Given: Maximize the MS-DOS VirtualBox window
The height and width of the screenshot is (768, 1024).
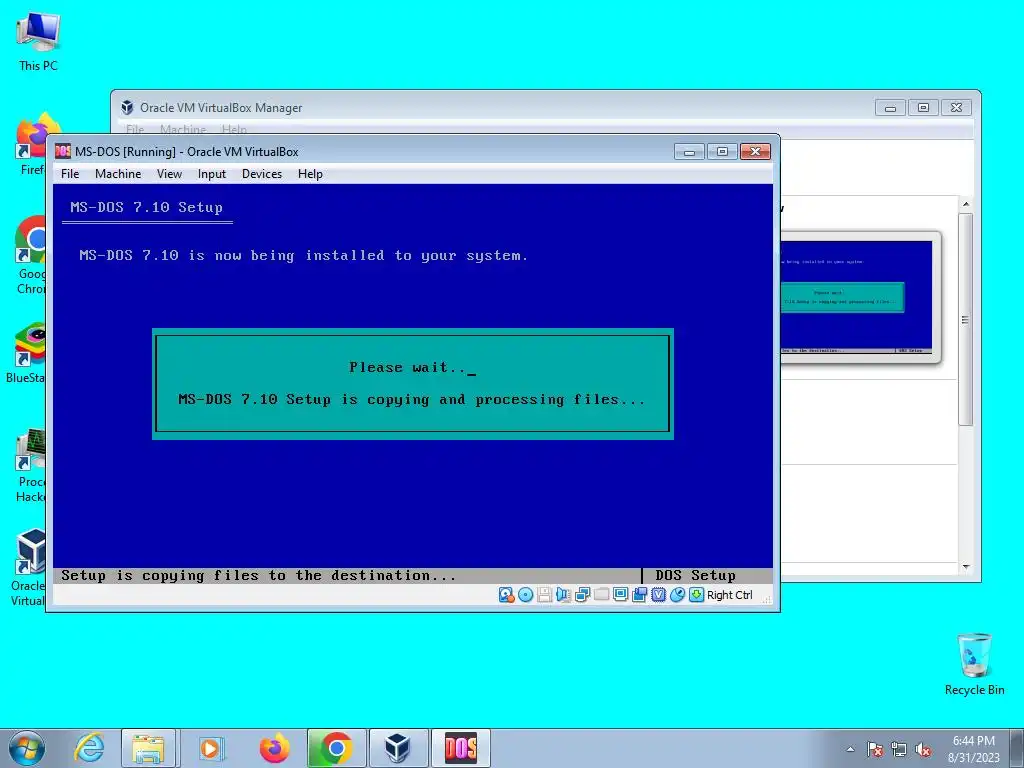Looking at the screenshot, I should coord(722,152).
